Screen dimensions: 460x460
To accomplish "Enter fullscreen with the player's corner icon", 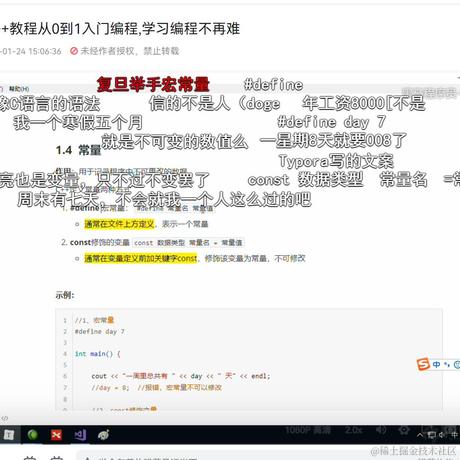I will tap(451, 429).
